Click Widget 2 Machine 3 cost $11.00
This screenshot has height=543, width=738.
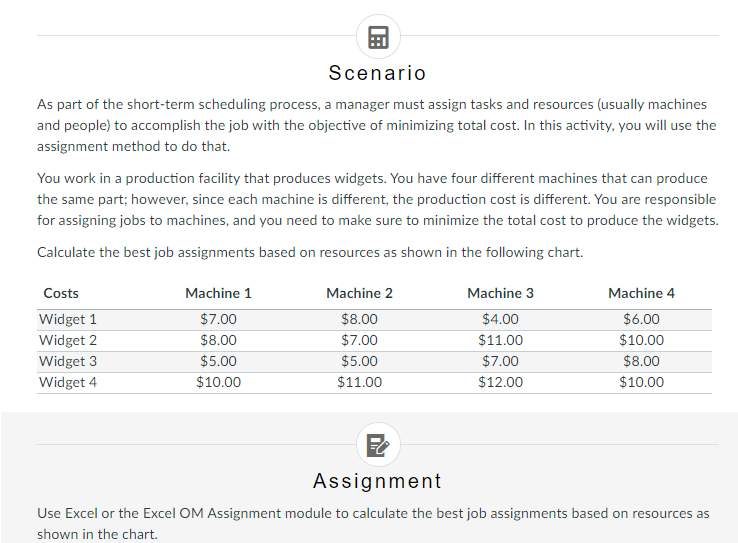500,340
